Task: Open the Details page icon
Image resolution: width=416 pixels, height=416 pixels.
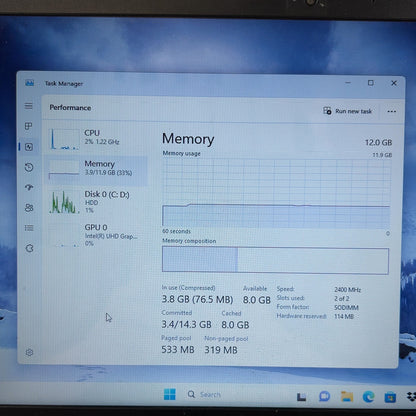Action: pos(29,228)
